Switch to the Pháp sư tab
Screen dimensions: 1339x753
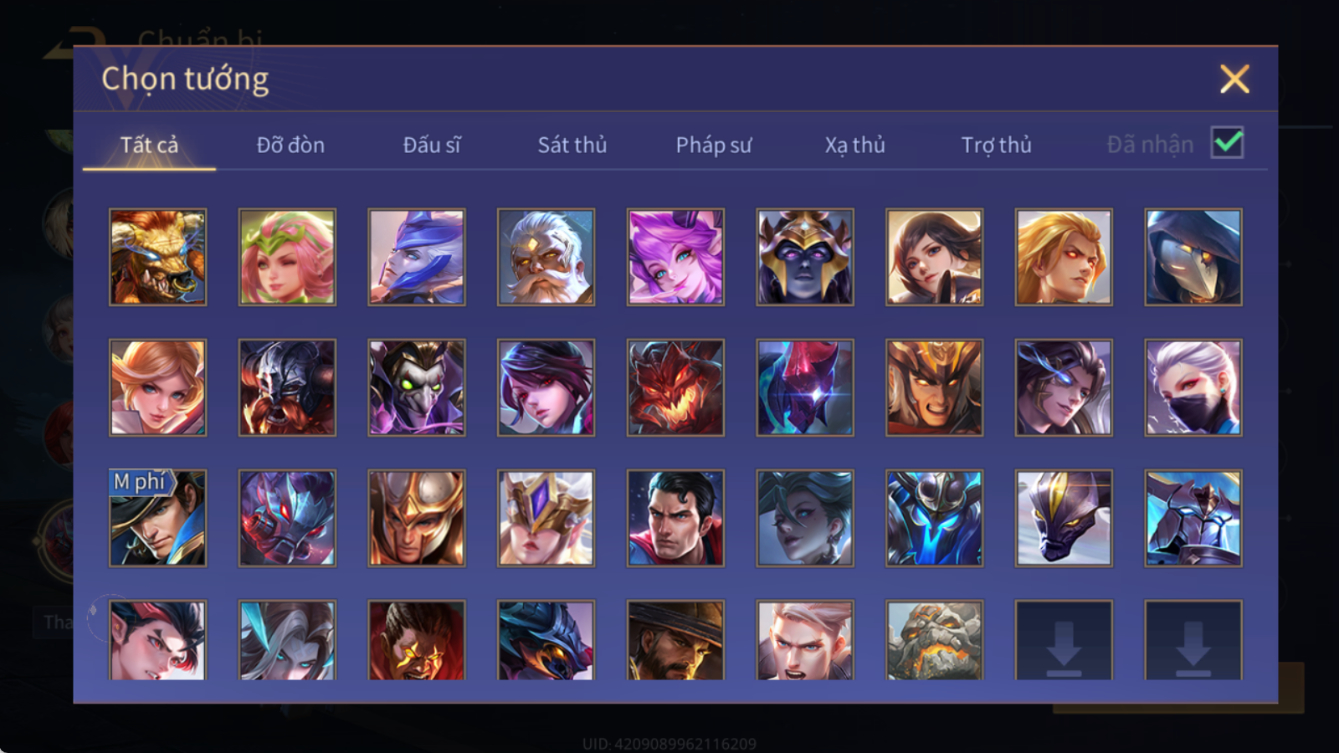coord(714,145)
